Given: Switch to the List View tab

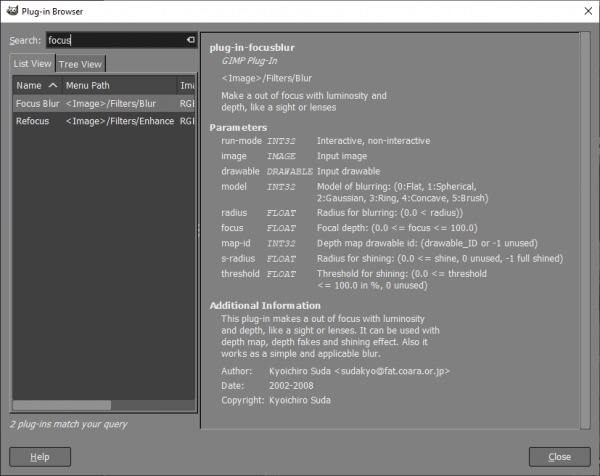Looking at the screenshot, I should tap(33, 64).
